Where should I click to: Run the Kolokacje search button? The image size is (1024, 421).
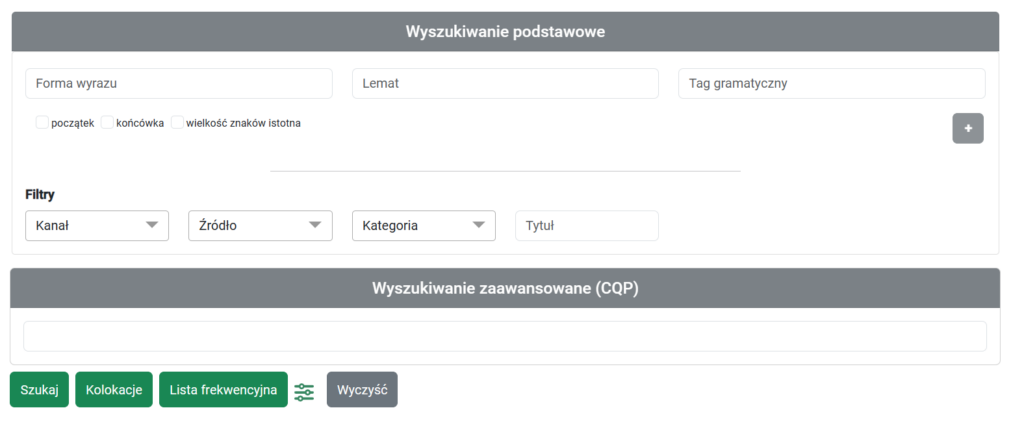(x=114, y=390)
